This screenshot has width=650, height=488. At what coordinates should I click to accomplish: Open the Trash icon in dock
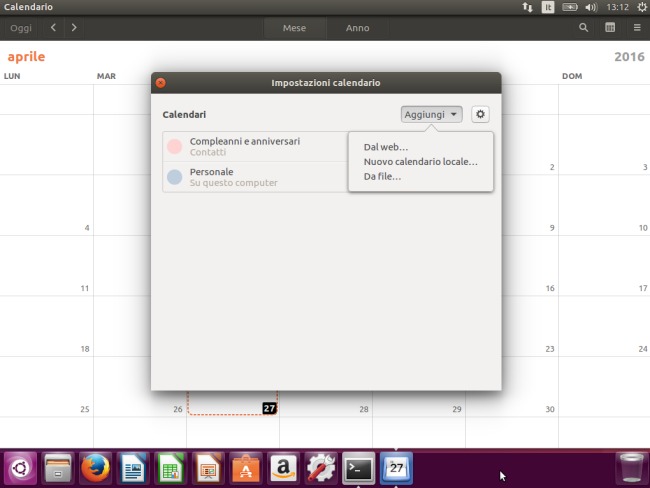[631, 467]
